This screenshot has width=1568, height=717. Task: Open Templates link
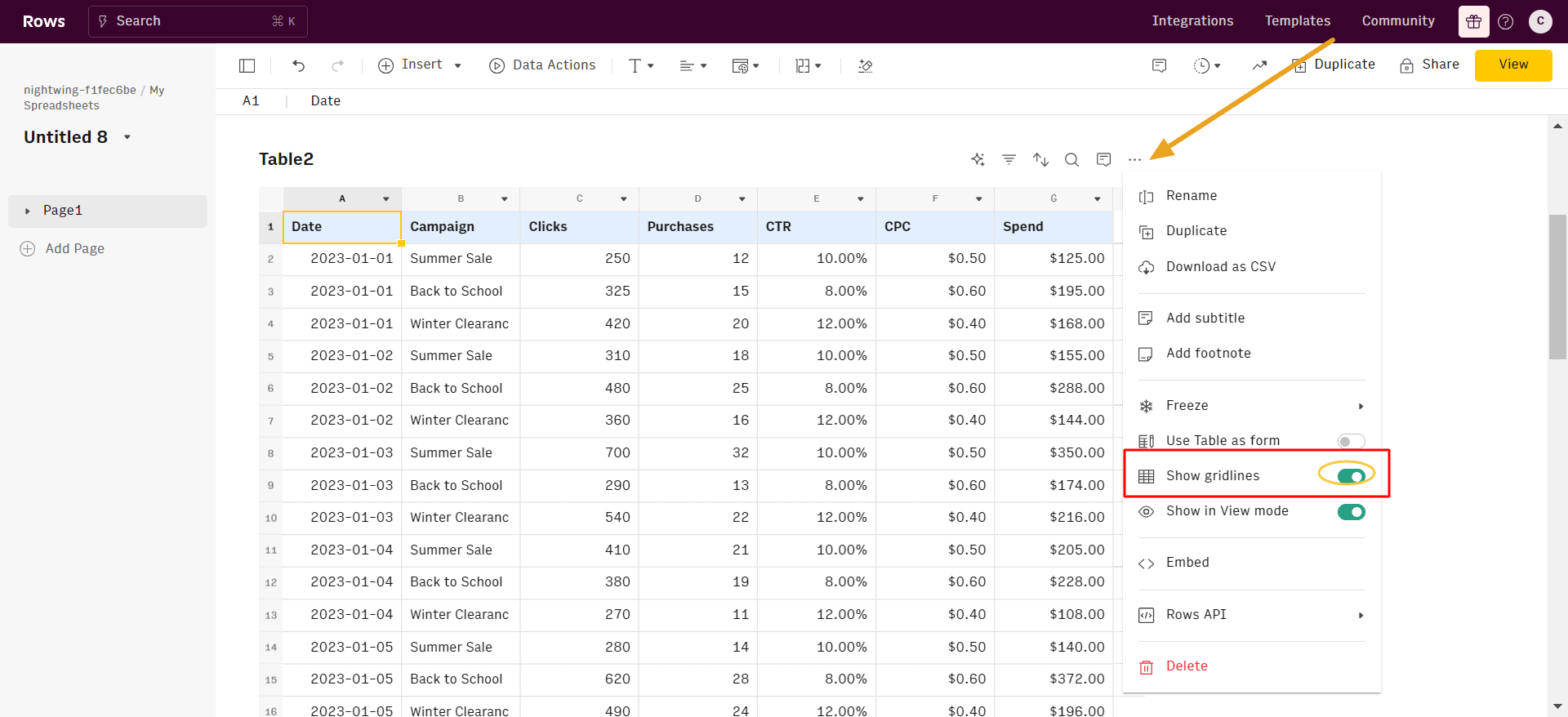point(1298,21)
